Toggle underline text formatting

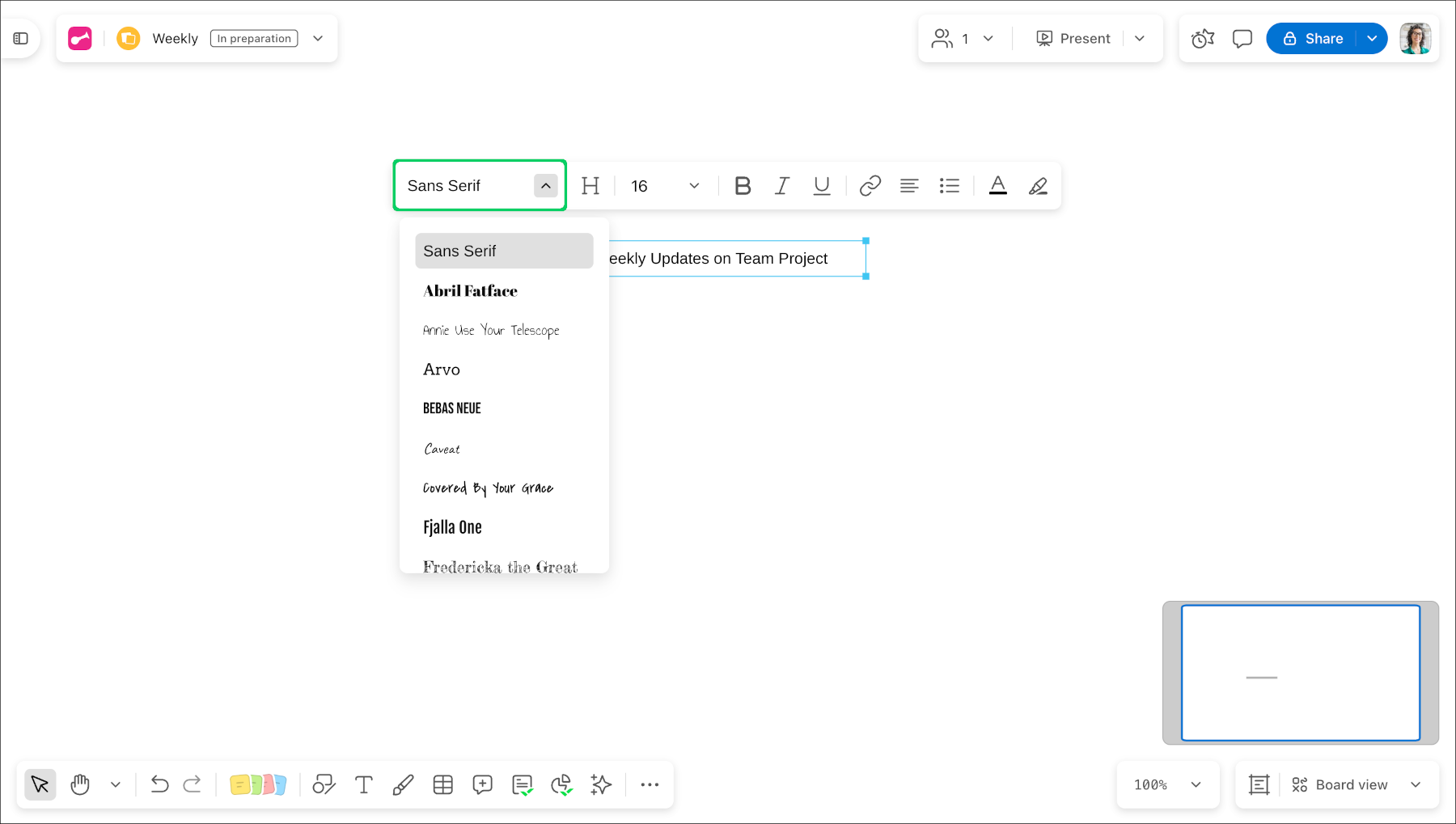click(x=822, y=186)
